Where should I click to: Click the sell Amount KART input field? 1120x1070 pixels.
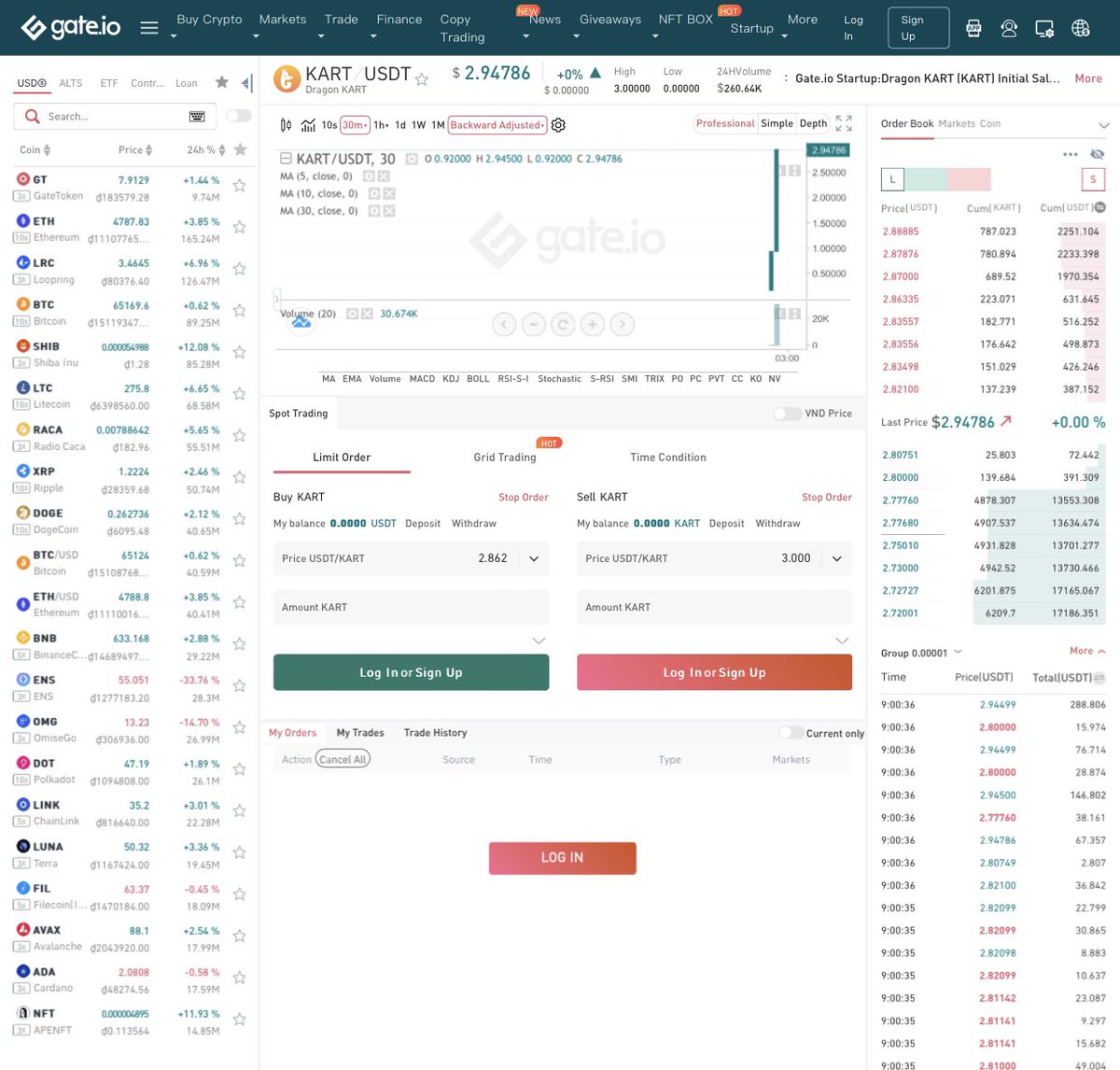[714, 607]
